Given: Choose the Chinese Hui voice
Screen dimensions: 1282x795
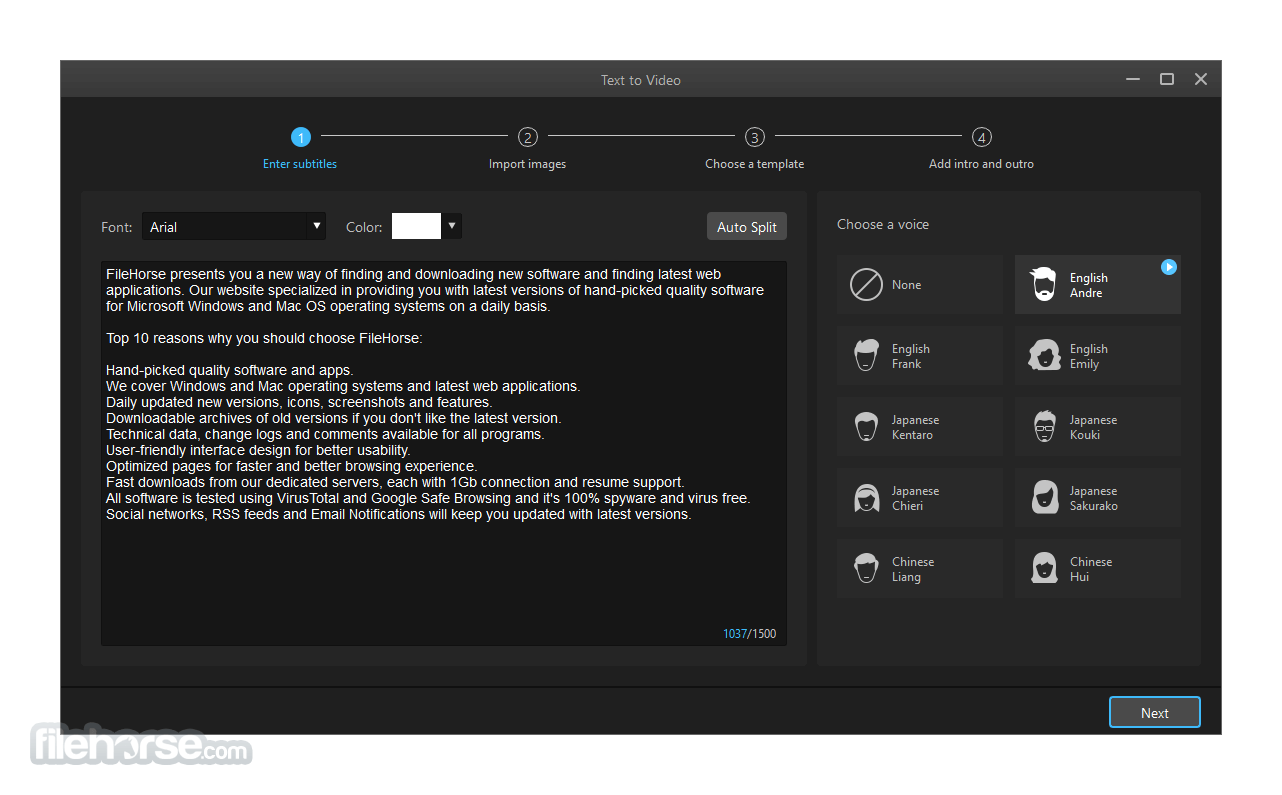Looking at the screenshot, I should [1097, 569].
